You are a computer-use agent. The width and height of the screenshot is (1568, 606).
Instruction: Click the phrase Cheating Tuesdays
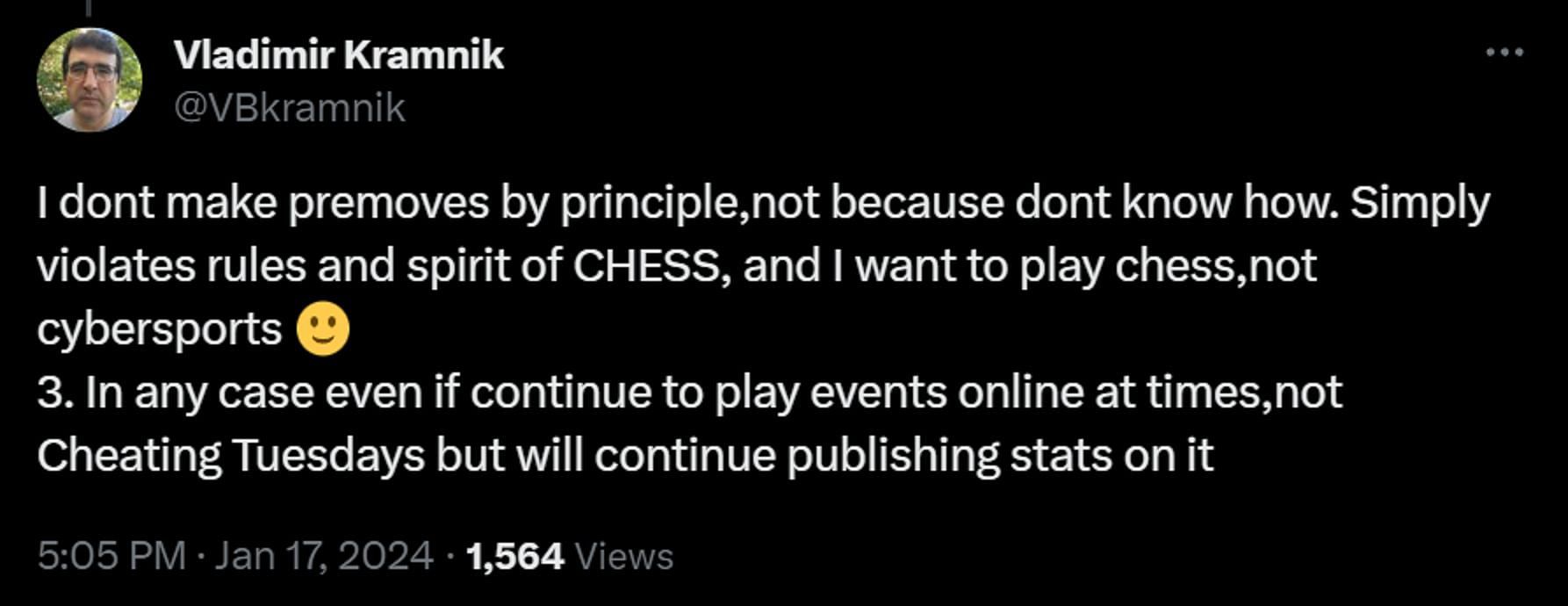click(231, 456)
